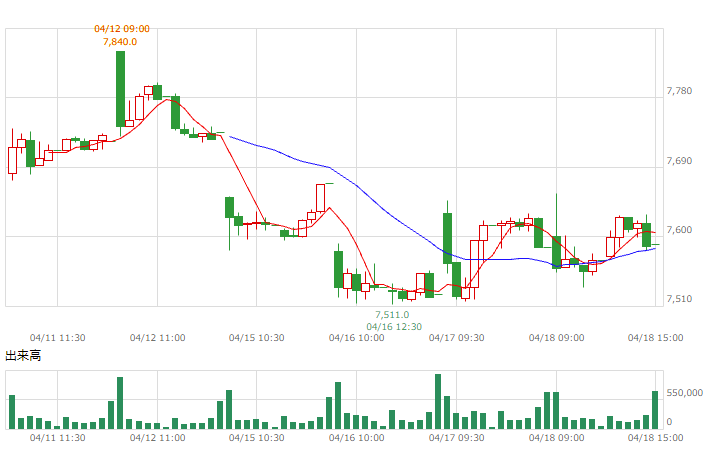Image resolution: width=705 pixels, height=450 pixels.
Task: Click "04/17 09:30" under the volume chart
Action: [x=457, y=437]
